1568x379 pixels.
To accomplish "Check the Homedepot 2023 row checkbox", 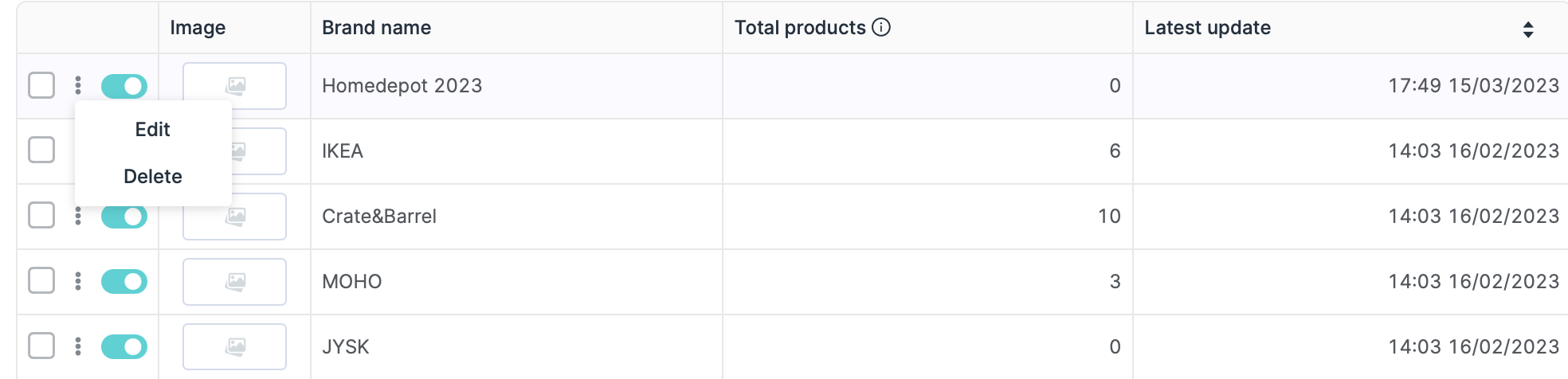I will coord(41,85).
